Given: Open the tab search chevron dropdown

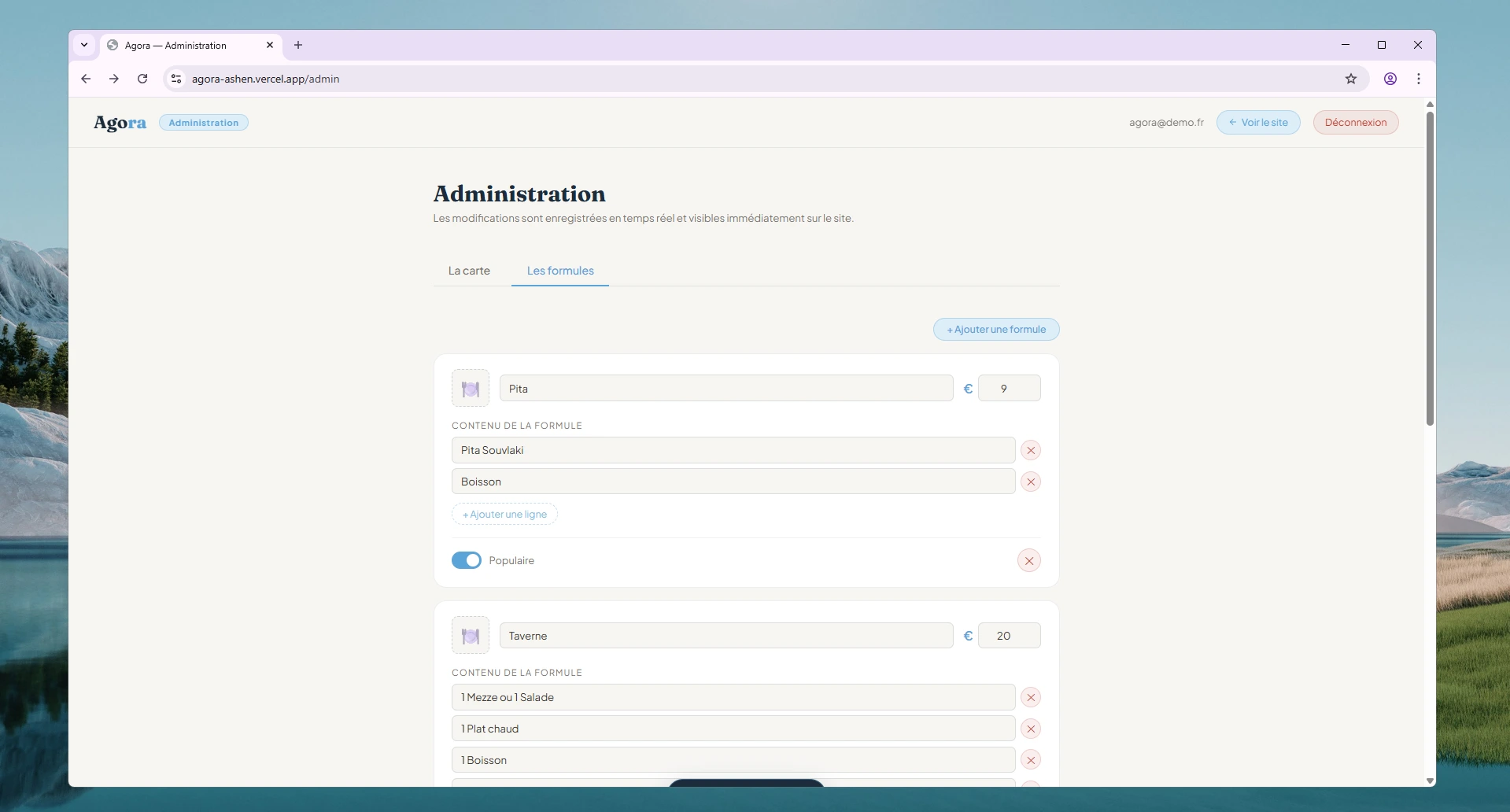Looking at the screenshot, I should [84, 45].
